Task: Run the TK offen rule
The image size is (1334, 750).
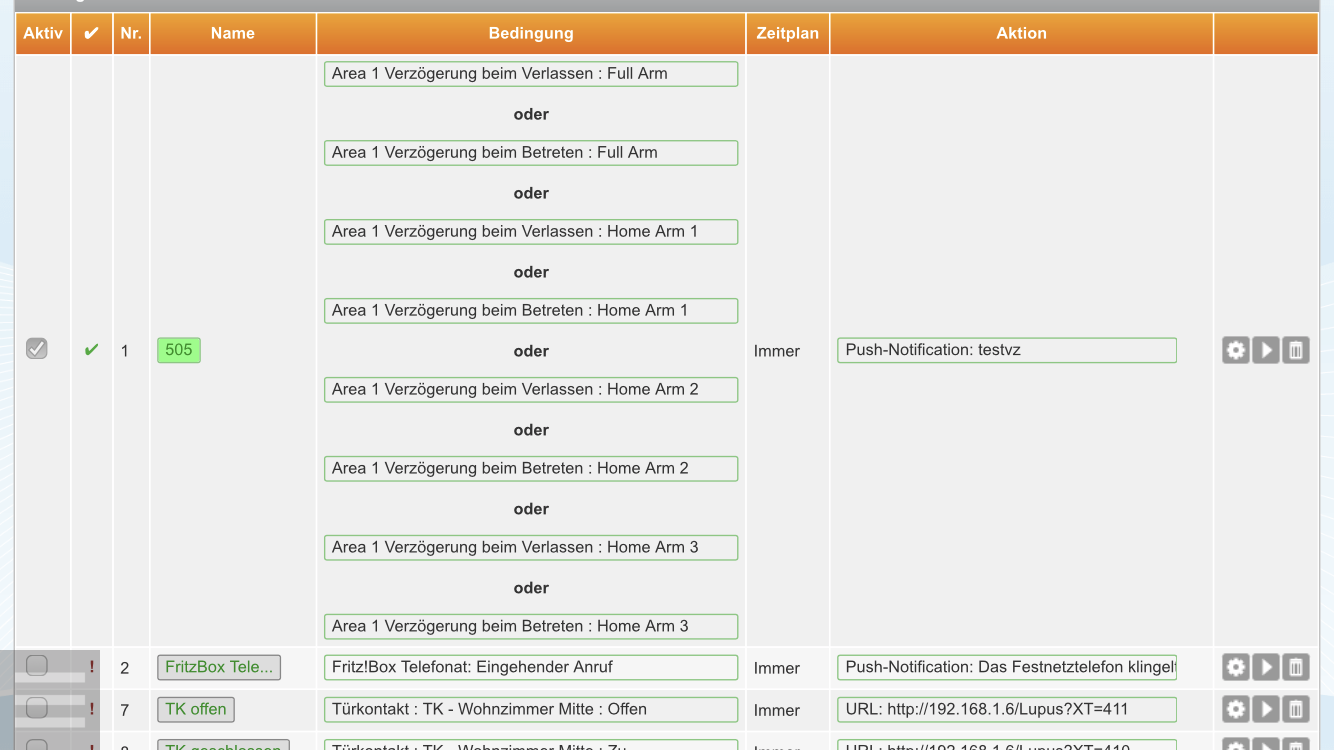Action: coord(1266,709)
